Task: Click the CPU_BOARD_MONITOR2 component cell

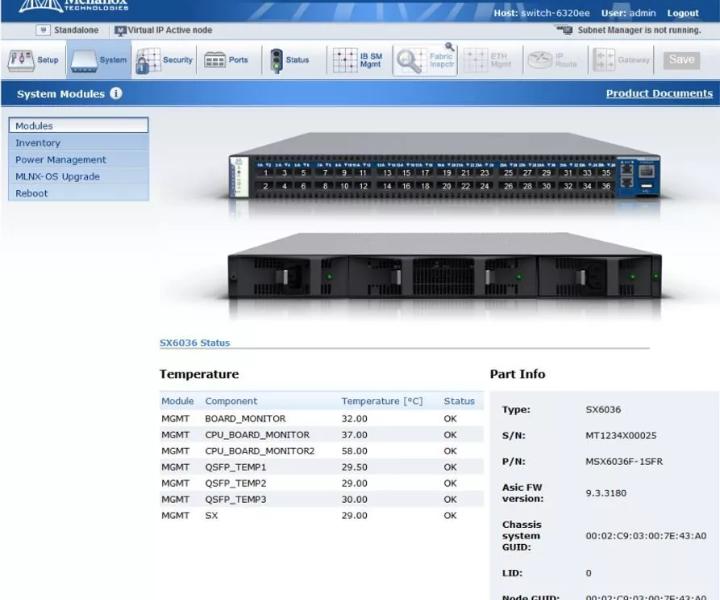Action: coord(260,451)
